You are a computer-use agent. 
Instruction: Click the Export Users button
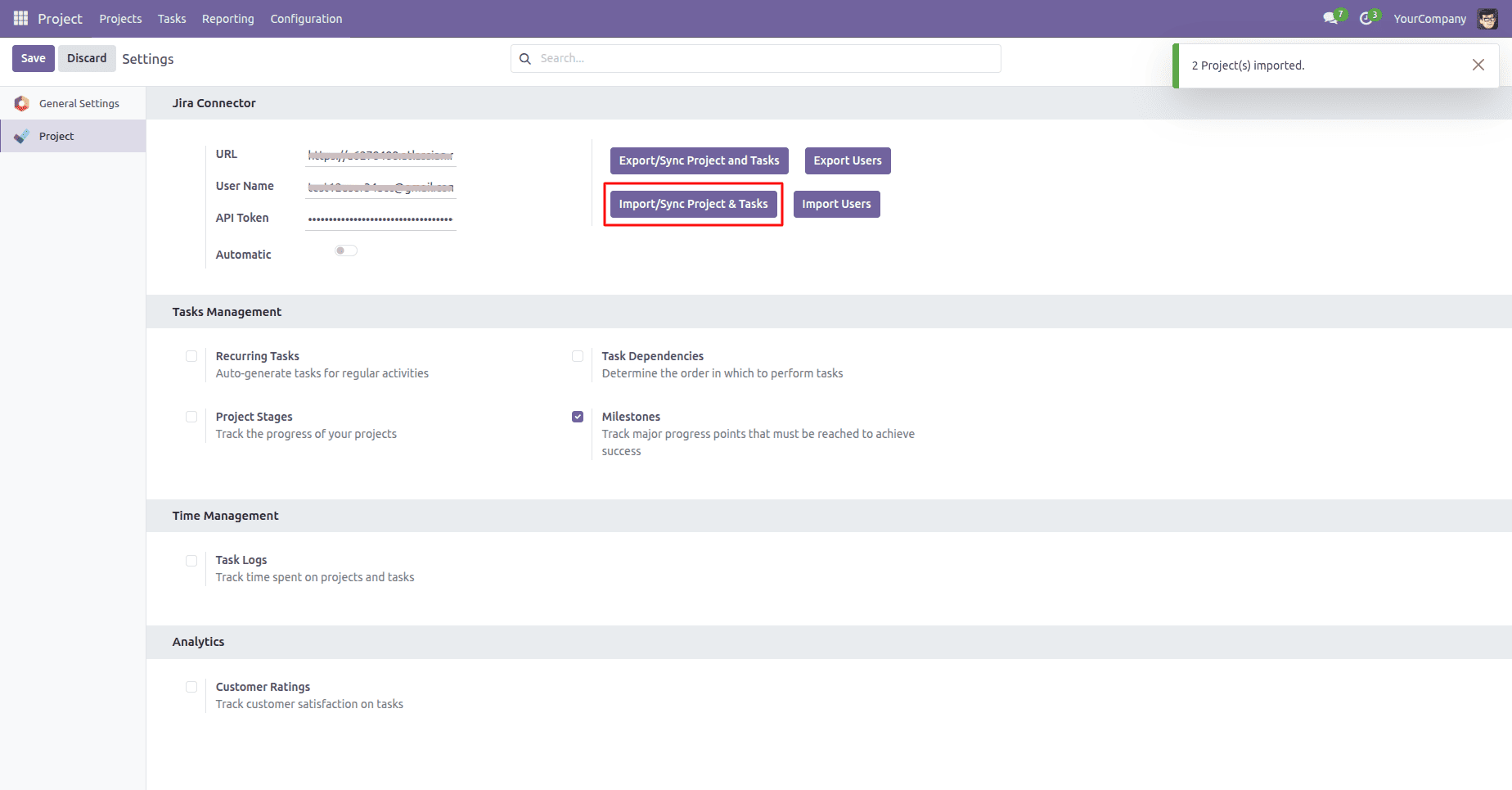[848, 160]
